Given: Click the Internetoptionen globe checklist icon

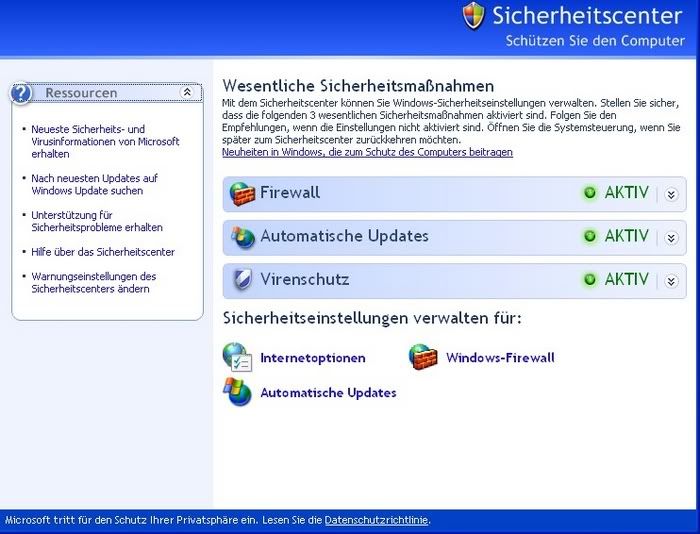Looking at the screenshot, I should (x=237, y=357).
